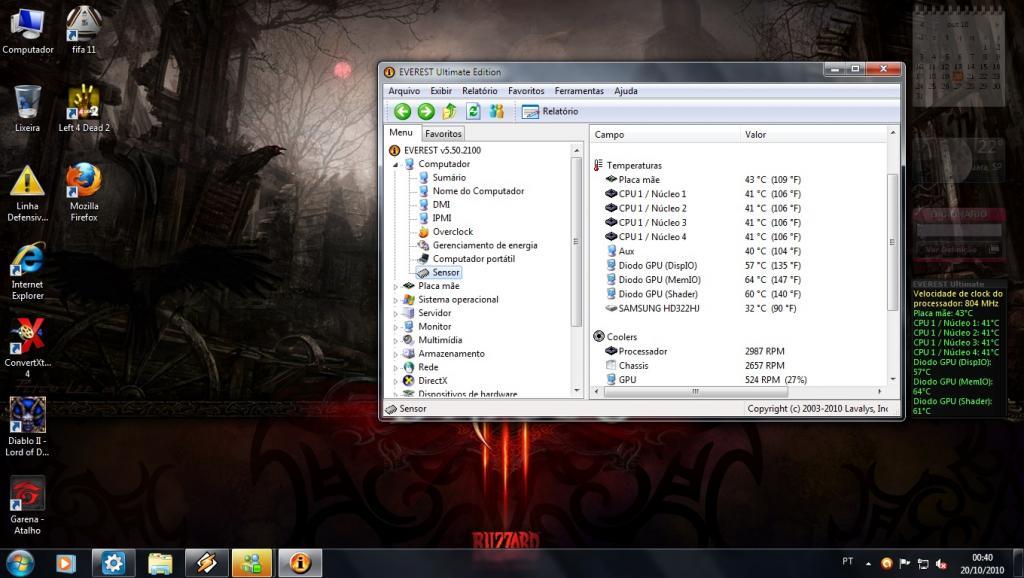The height and width of the screenshot is (578, 1024).
Task: Click the Internet Explorer desktop icon
Action: coord(27,272)
